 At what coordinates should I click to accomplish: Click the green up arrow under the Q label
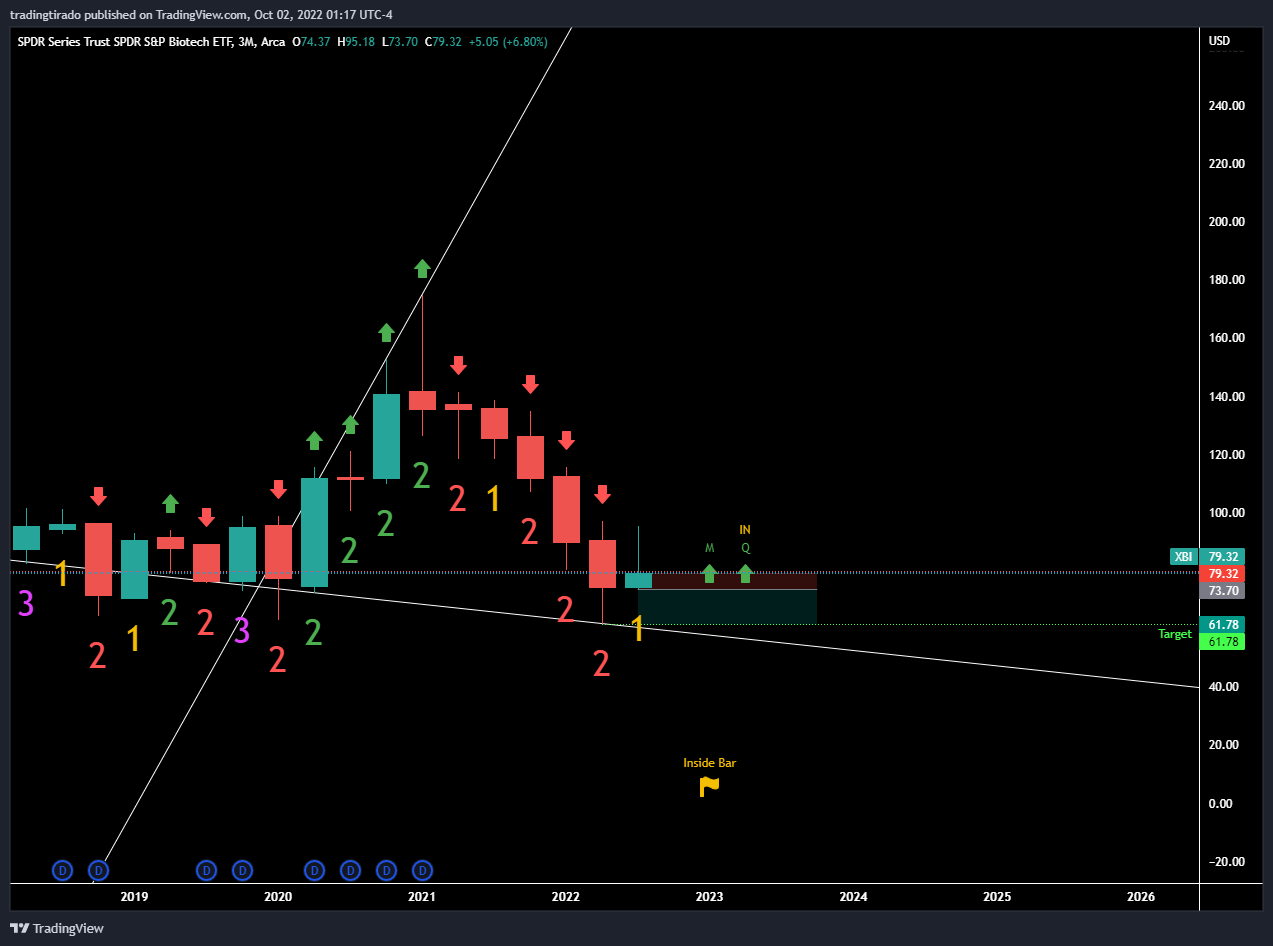[x=745, y=574]
